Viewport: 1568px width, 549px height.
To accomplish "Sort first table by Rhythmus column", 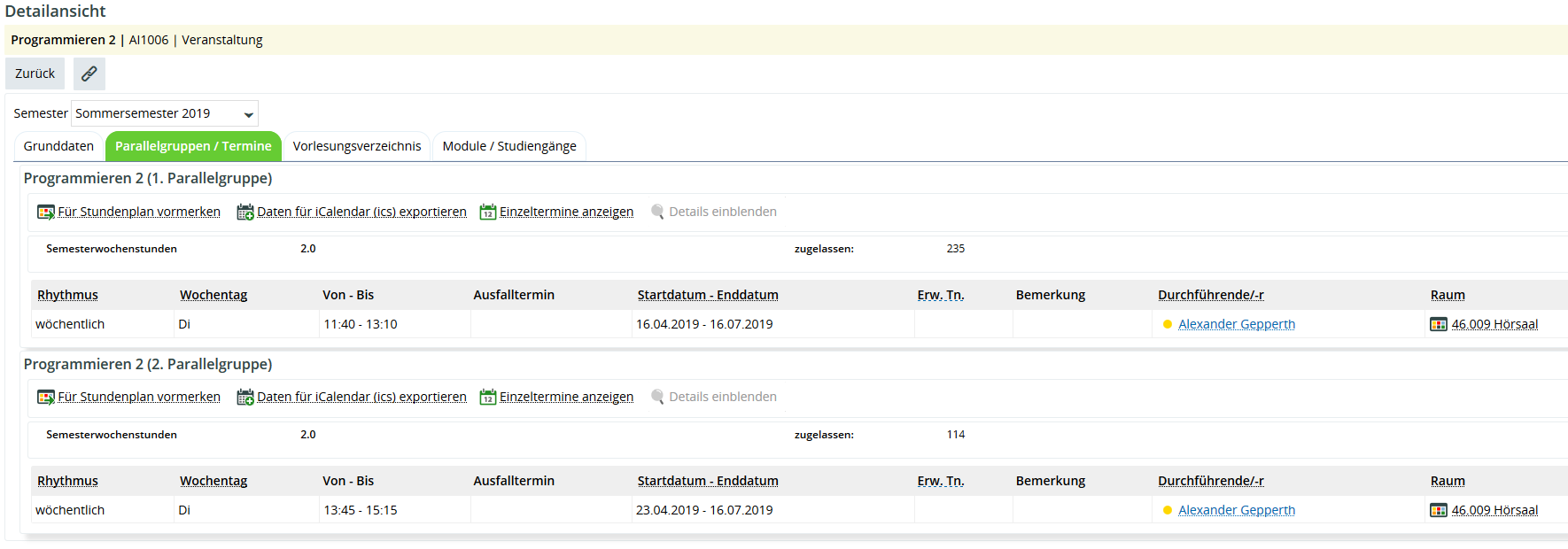I will click(x=67, y=295).
